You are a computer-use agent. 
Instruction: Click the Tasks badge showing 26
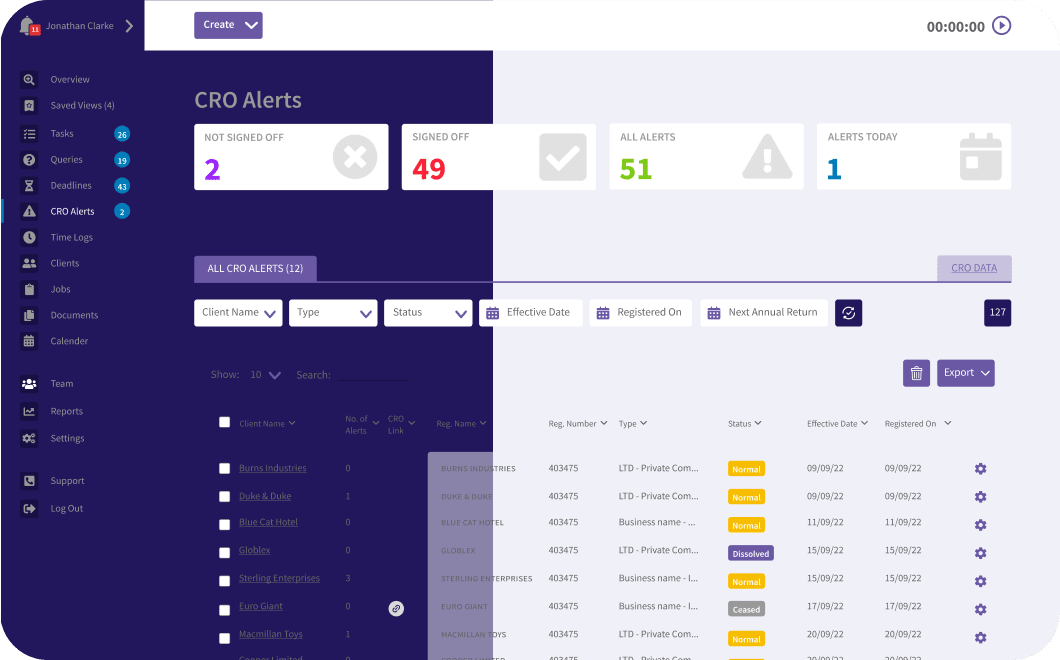122,134
